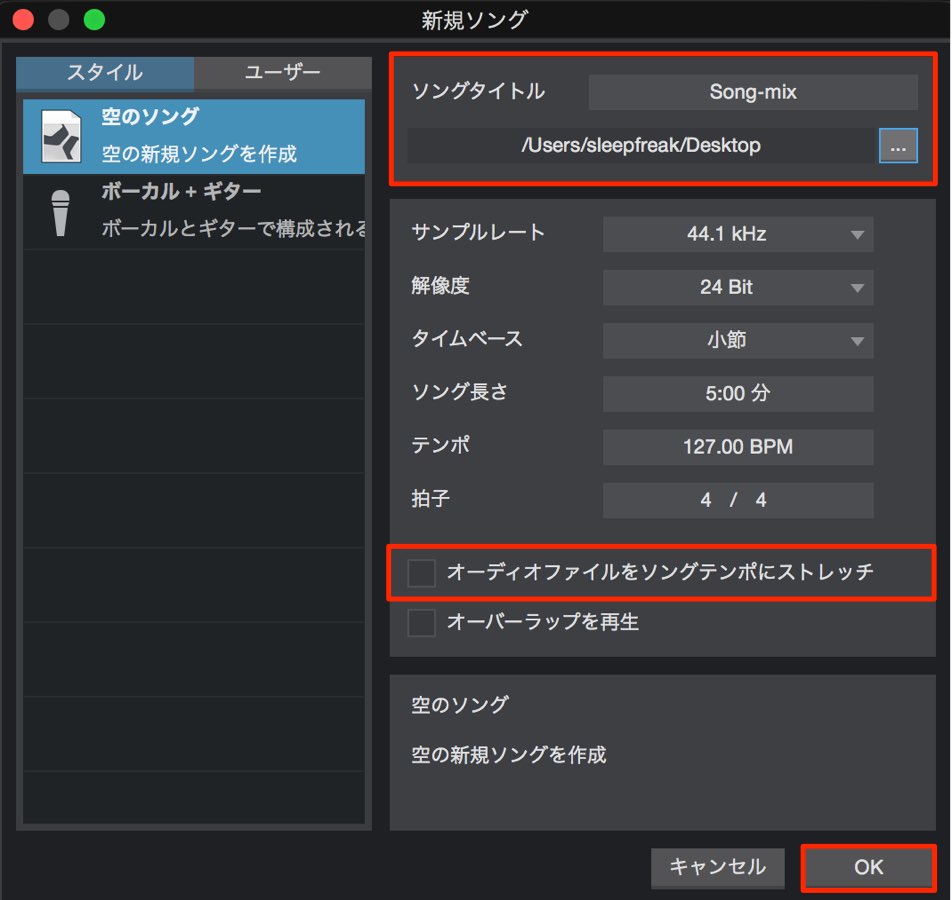Switch to the スタイル tab

105,73
